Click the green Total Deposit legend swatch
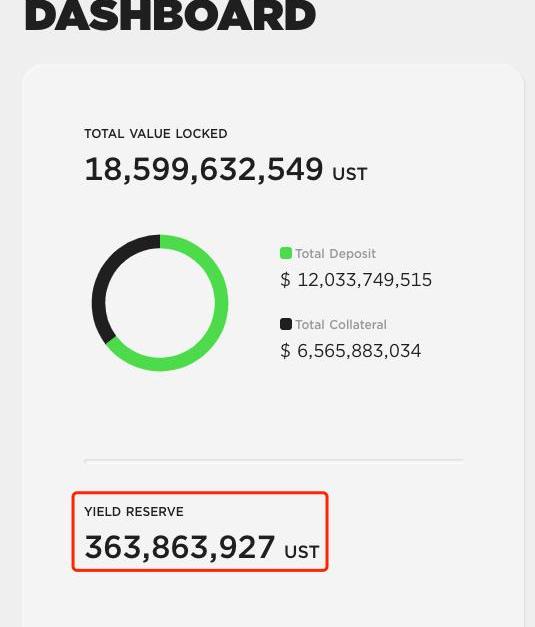The height and width of the screenshot is (627, 535). 285,253
